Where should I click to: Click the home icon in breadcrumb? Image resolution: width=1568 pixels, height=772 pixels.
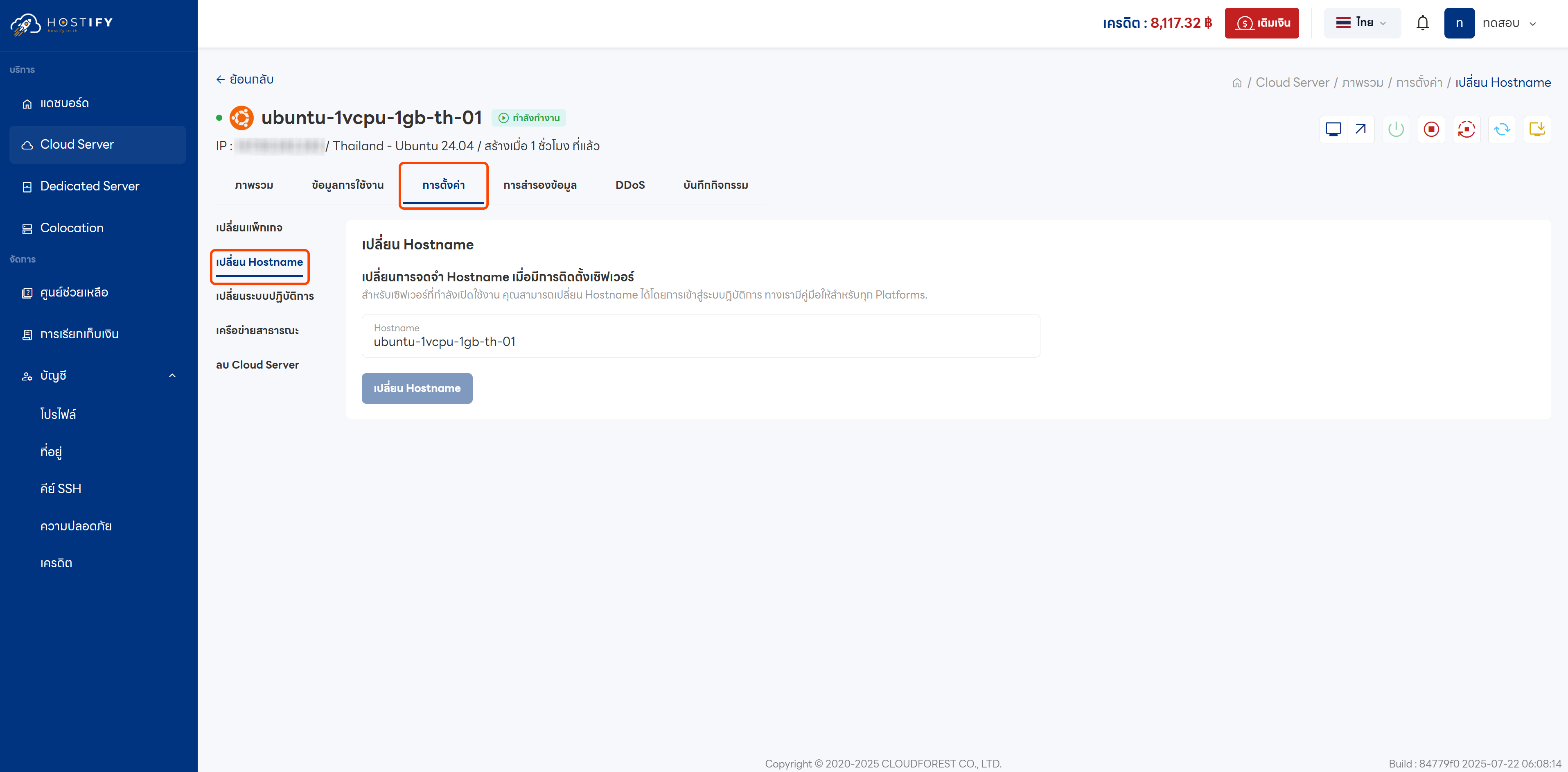coord(1237,83)
